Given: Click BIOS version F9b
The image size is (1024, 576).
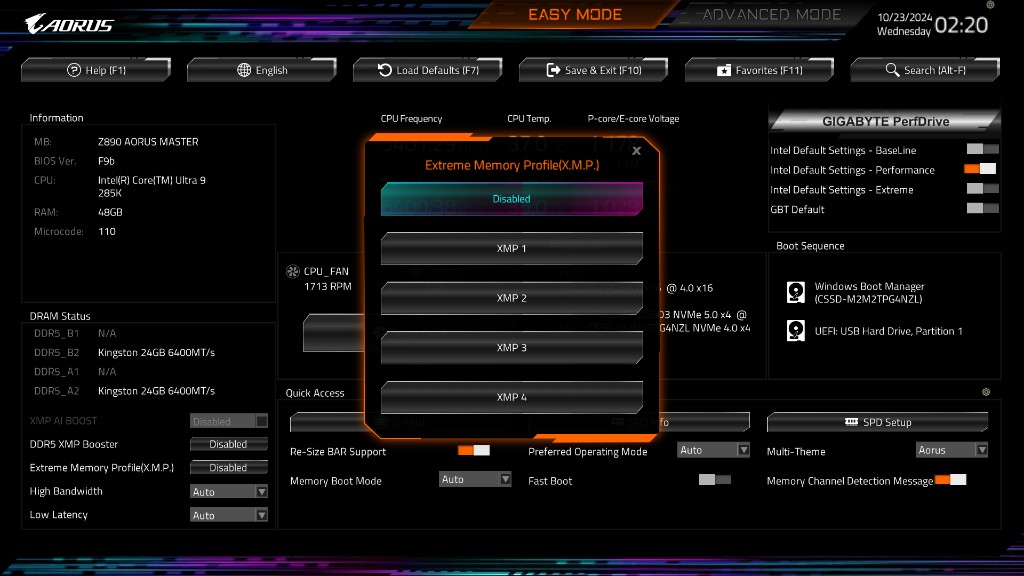Looking at the screenshot, I should (x=106, y=161).
